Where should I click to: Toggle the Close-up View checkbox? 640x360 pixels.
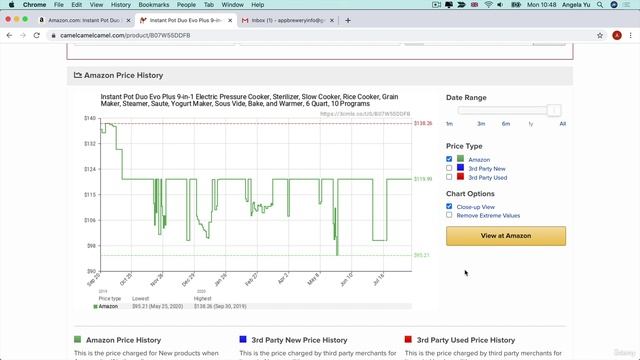click(449, 206)
